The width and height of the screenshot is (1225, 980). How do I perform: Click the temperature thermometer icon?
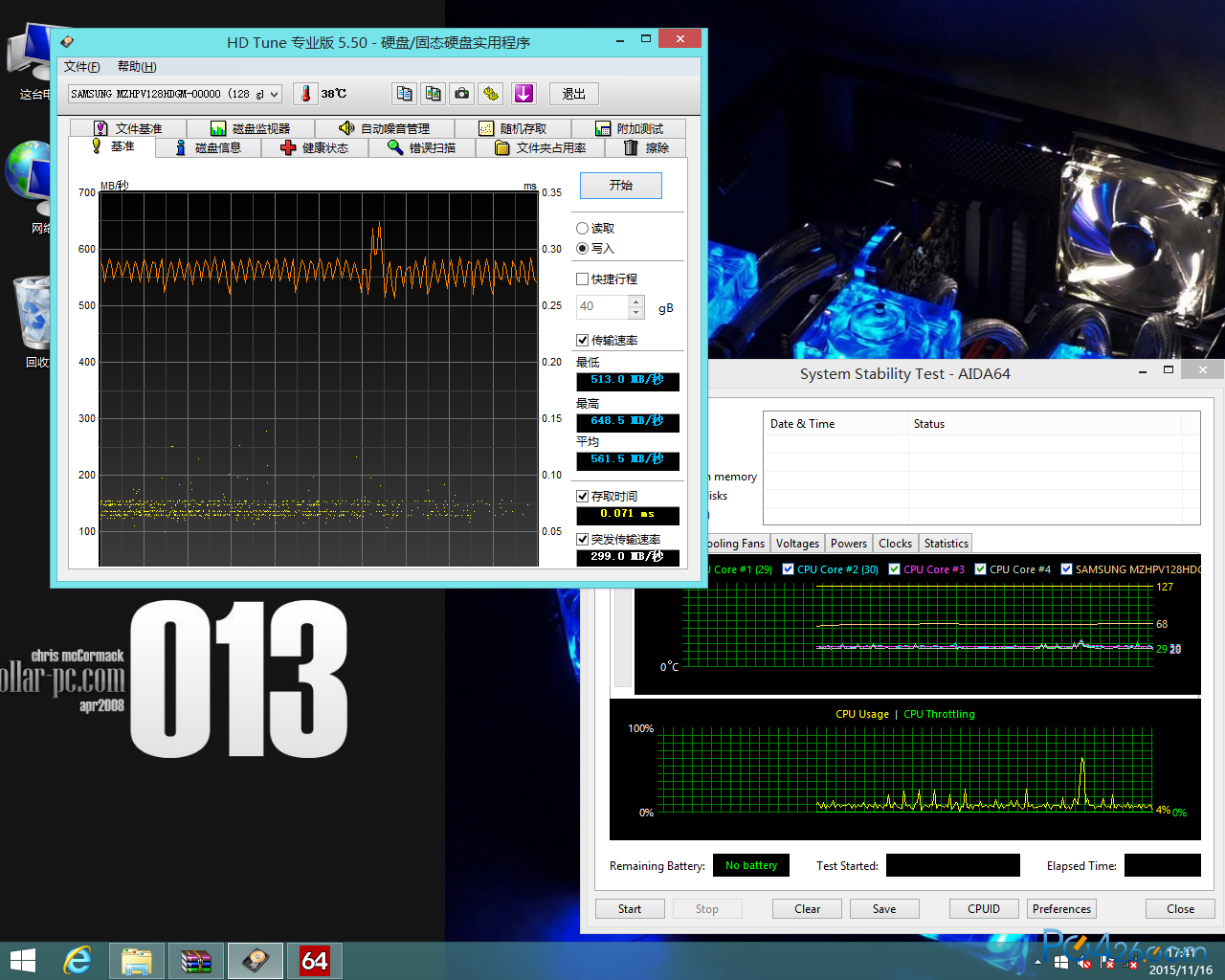coord(305,94)
